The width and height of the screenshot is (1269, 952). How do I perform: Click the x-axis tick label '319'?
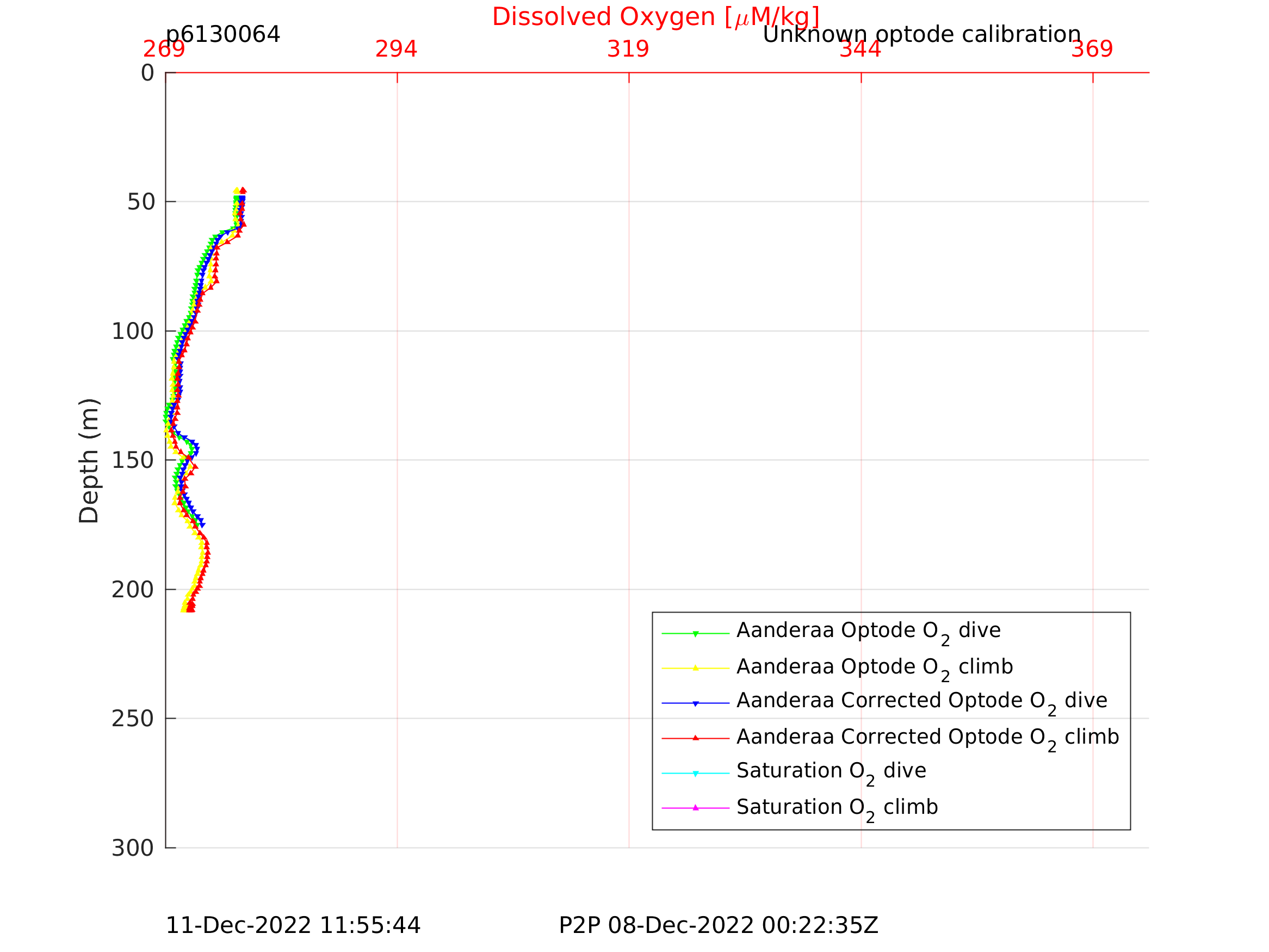click(628, 50)
